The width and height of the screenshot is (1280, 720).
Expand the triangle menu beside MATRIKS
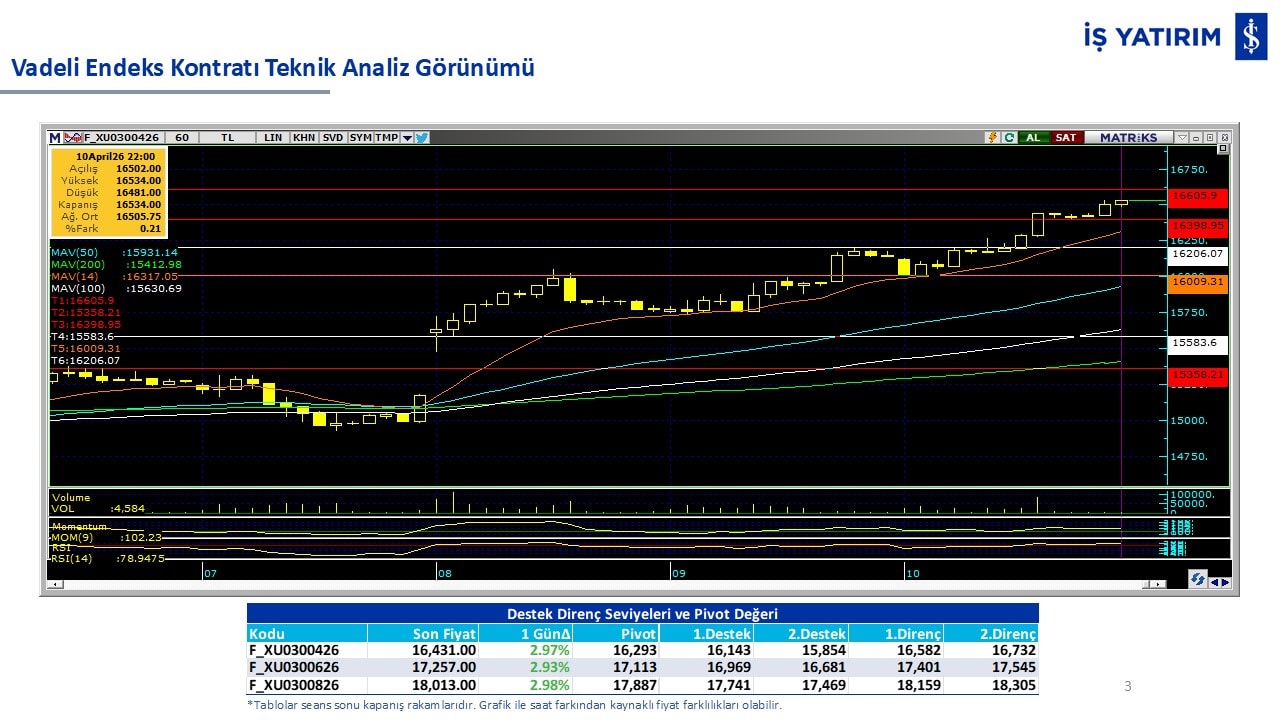(x=1182, y=138)
